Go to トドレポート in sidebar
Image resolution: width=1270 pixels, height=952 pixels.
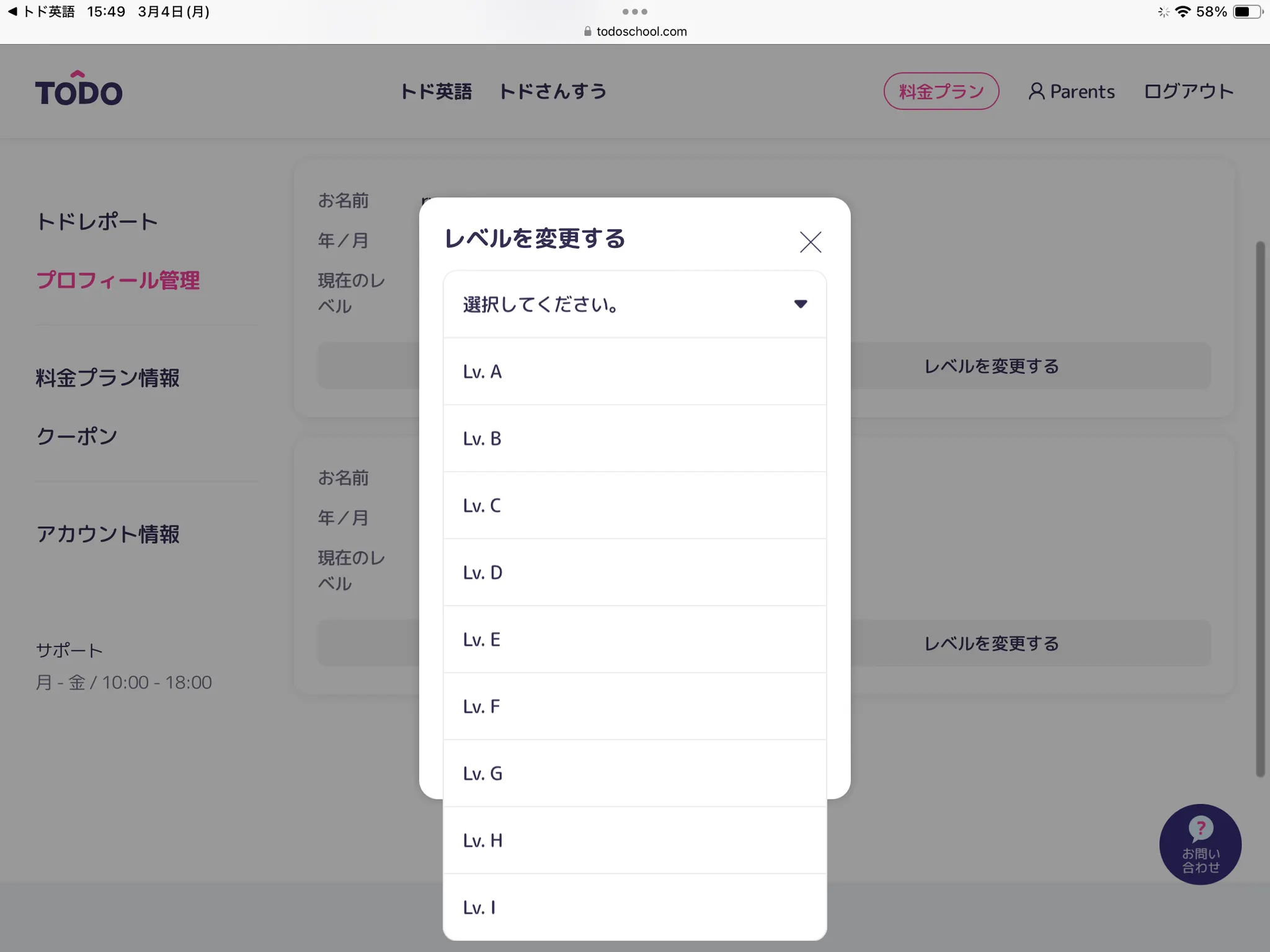(x=97, y=222)
